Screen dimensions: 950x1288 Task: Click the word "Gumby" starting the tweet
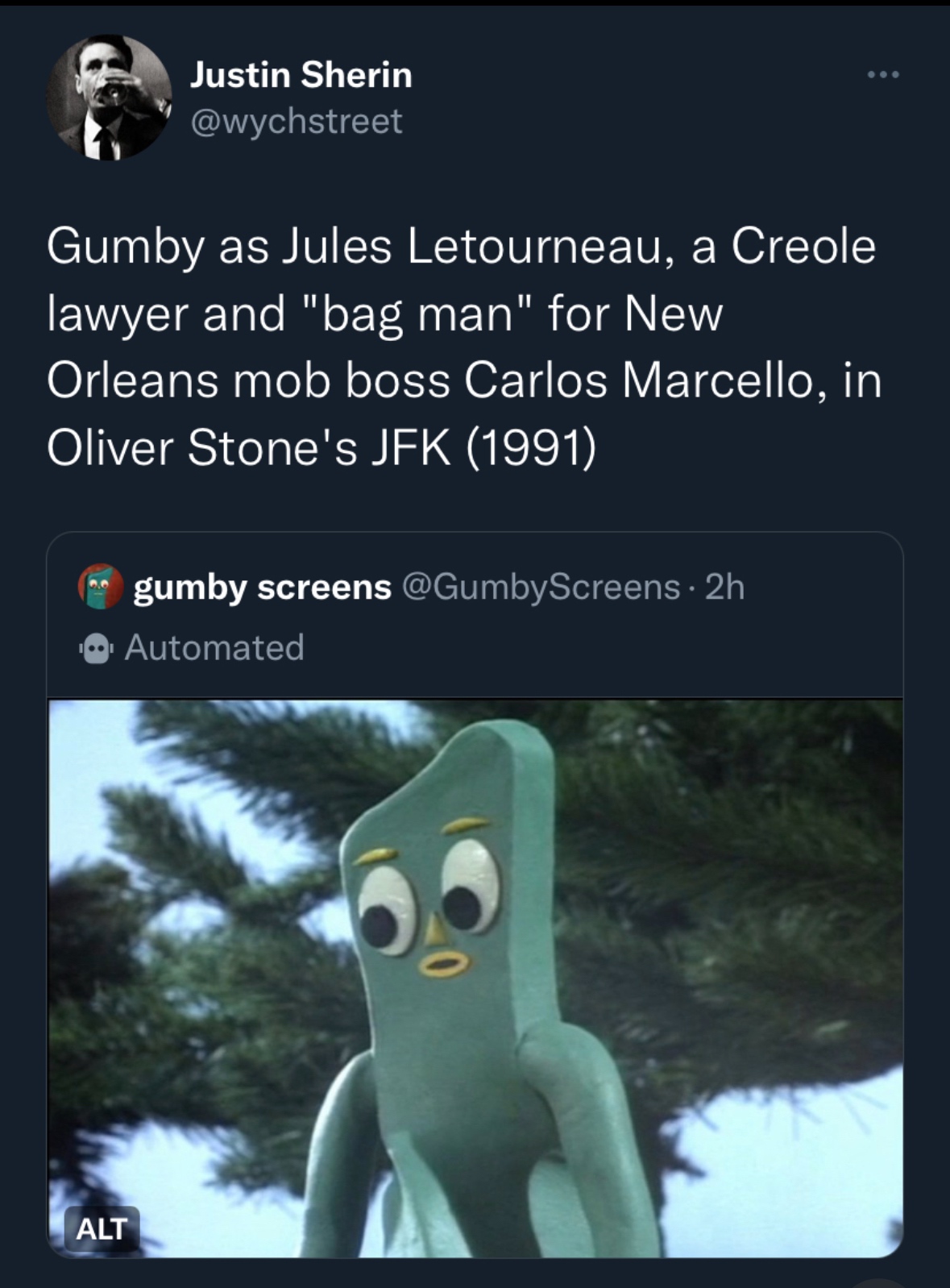(124, 247)
